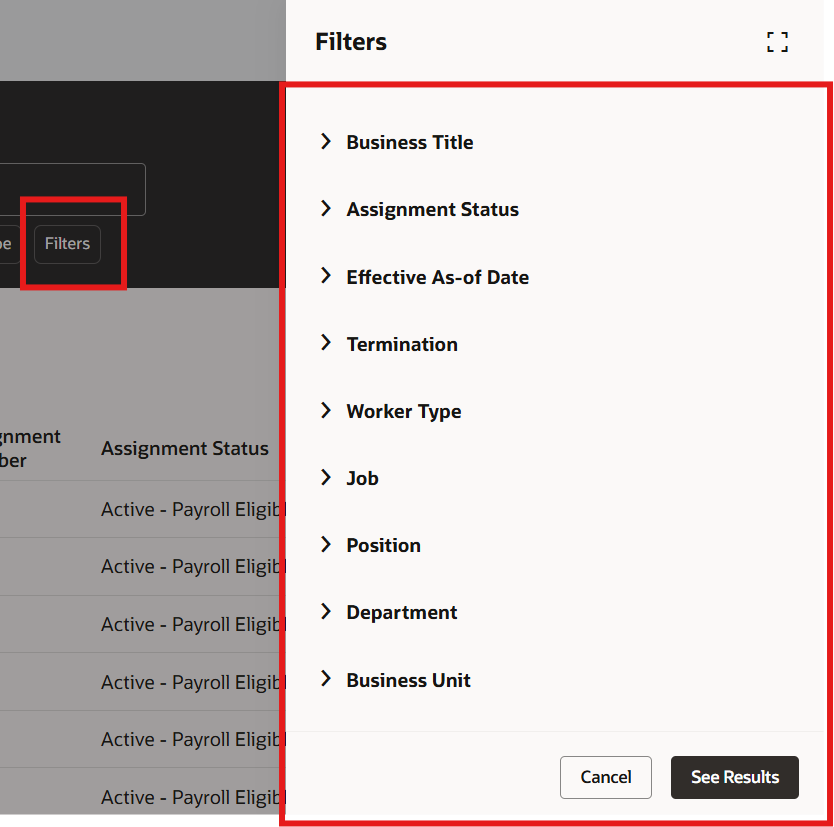The height and width of the screenshot is (827, 834).
Task: Cancel out of the Filters panel
Action: (x=605, y=777)
